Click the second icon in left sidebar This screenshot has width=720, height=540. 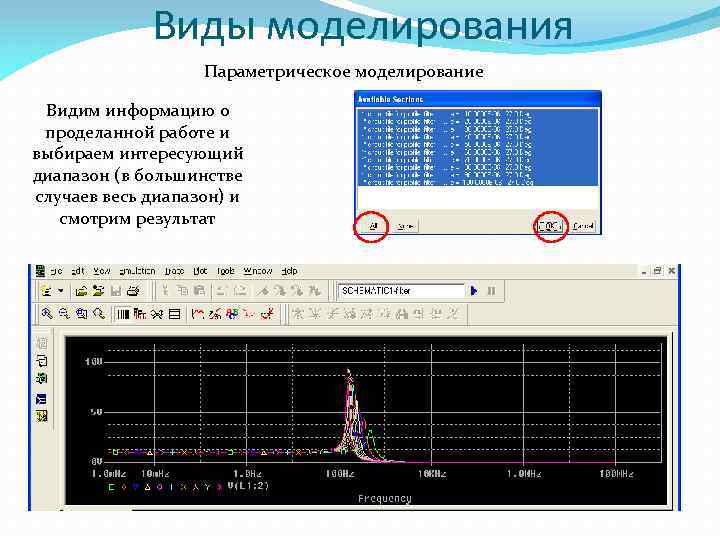[x=42, y=360]
